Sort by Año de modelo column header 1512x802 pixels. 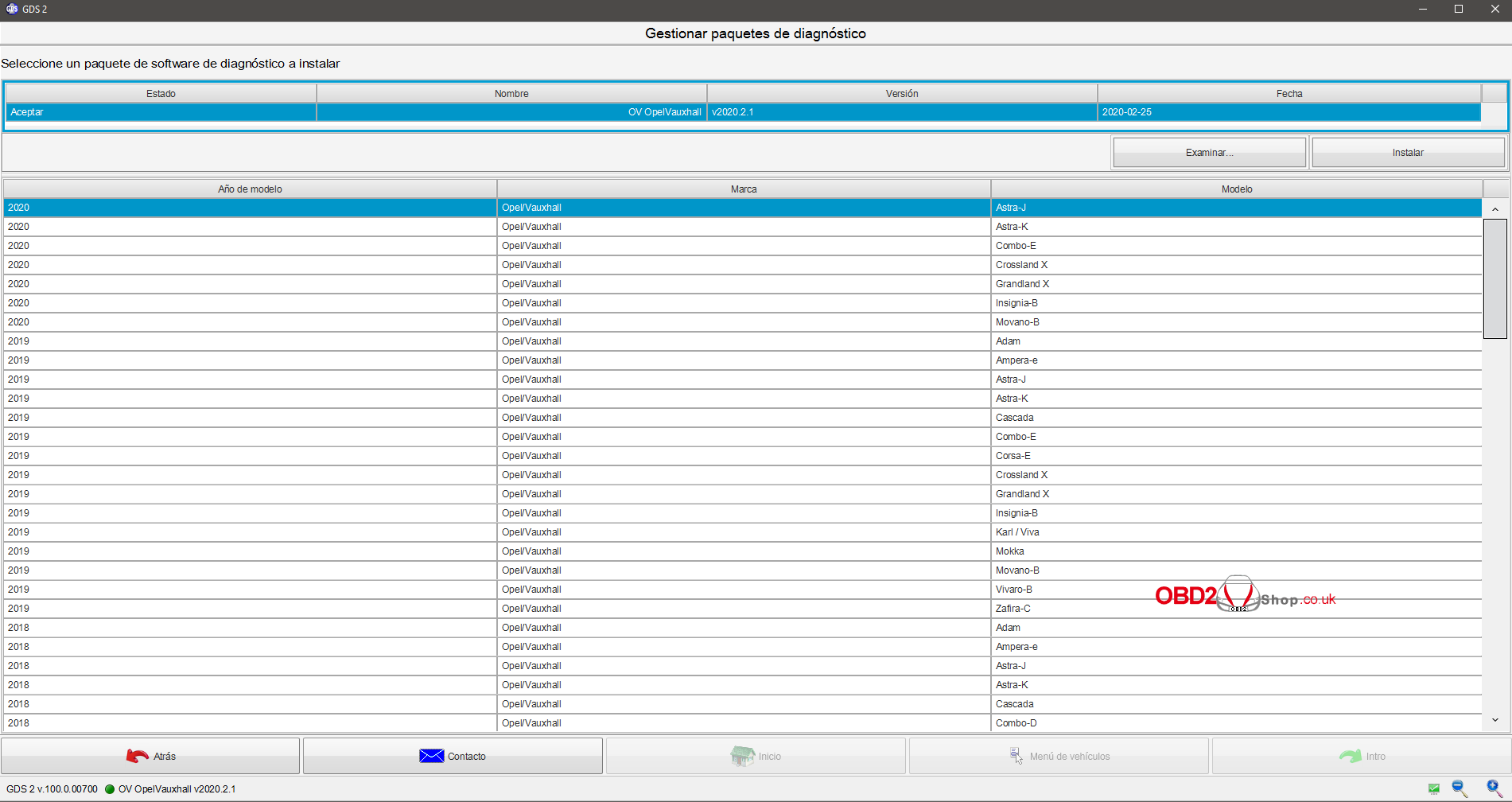250,189
